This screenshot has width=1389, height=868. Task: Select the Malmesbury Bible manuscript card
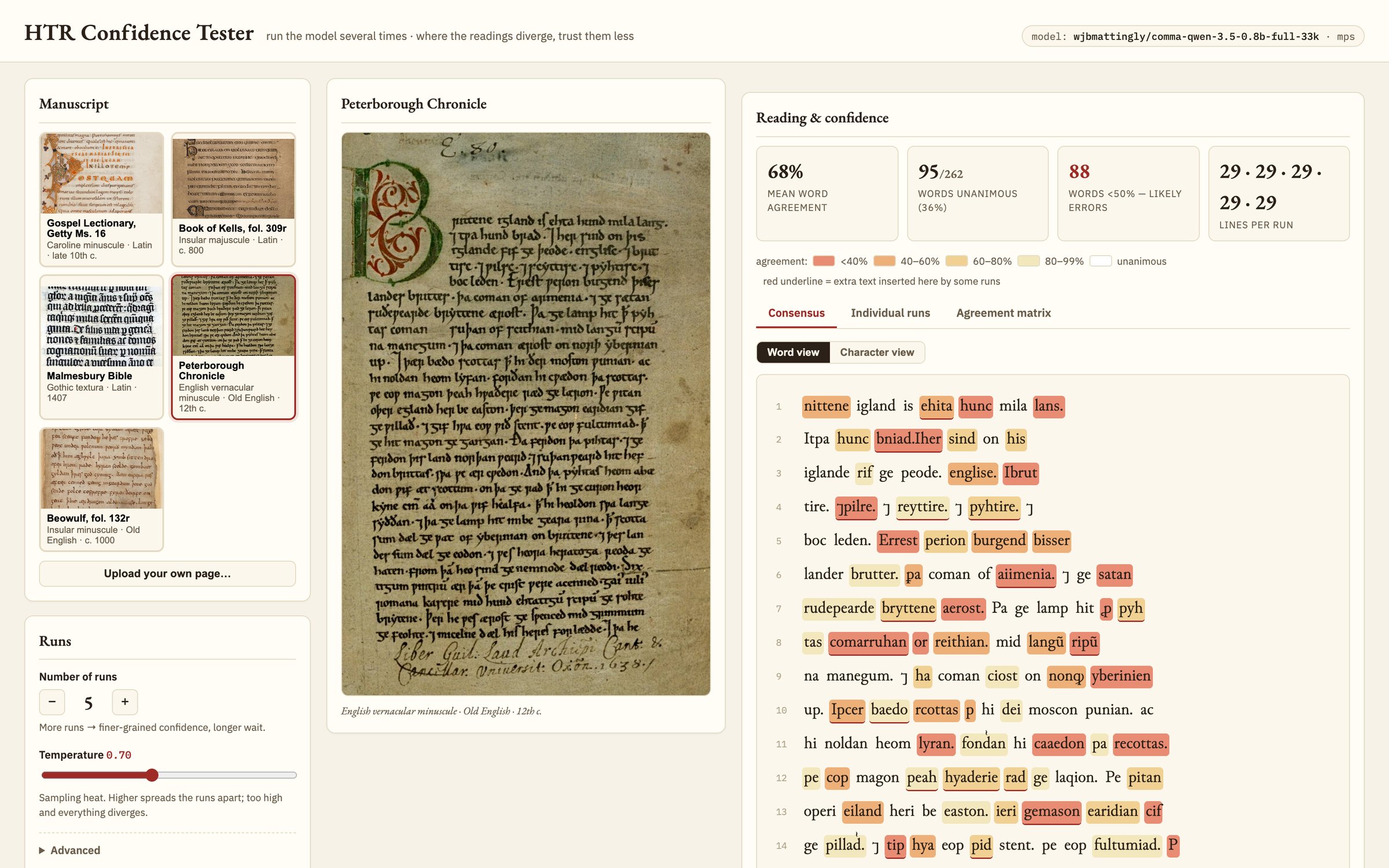pos(101,347)
